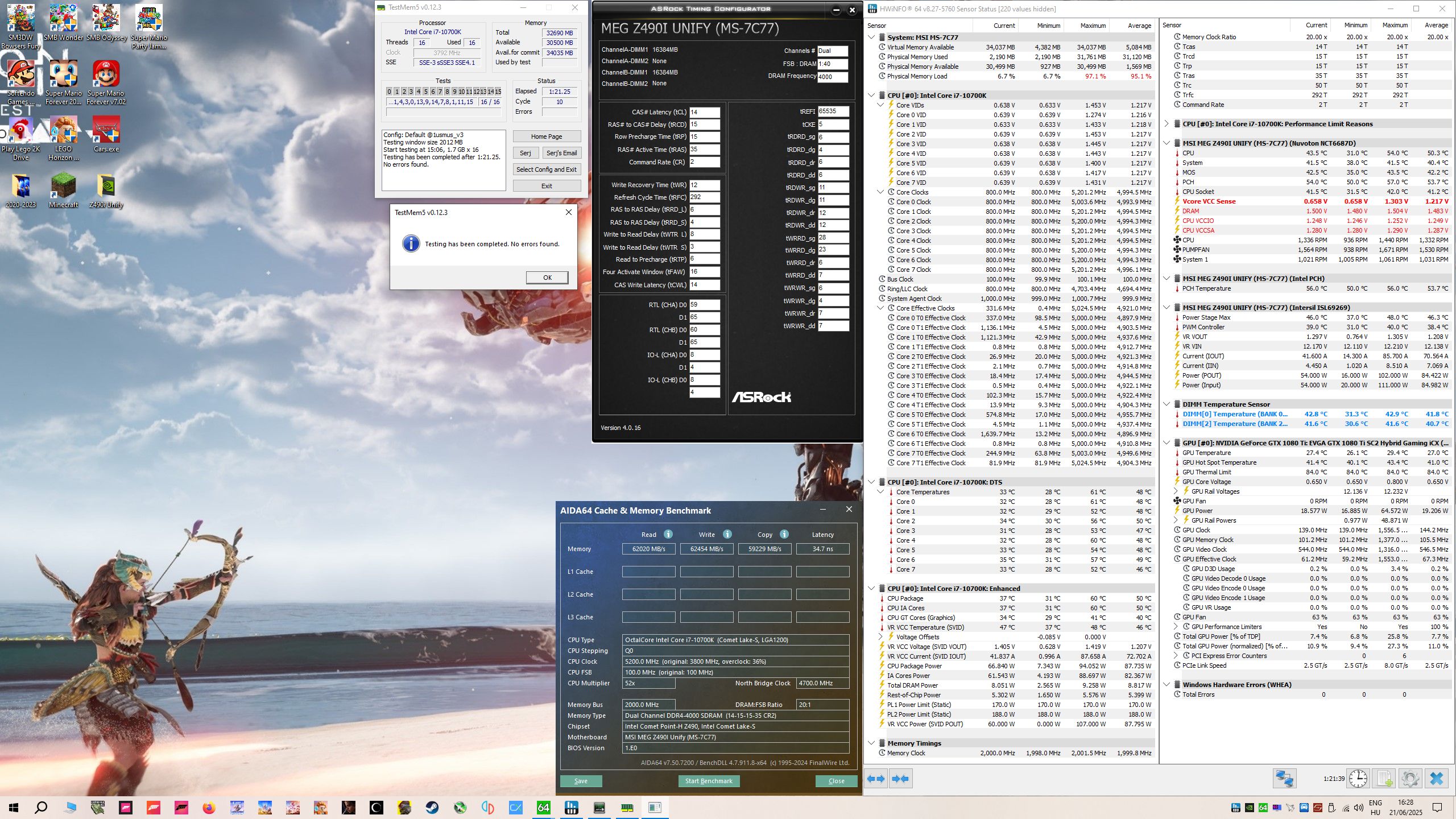Open Windows Start menu
Image resolution: width=1456 pixels, height=819 pixels.
tap(14, 808)
